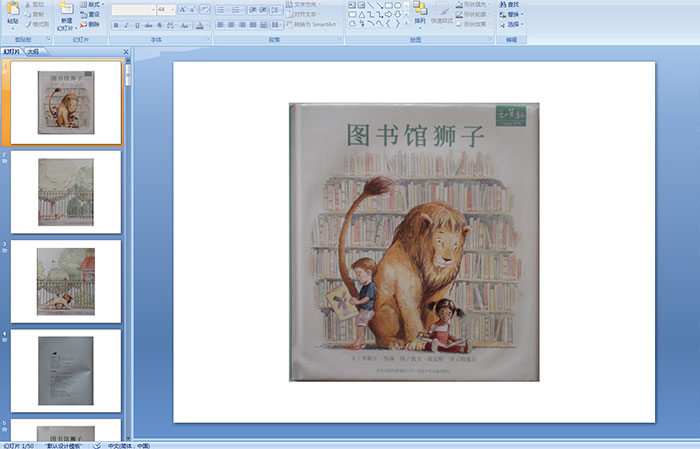This screenshot has width=700, height=449.
Task: Close the slides pane with X
Action: tap(126, 52)
